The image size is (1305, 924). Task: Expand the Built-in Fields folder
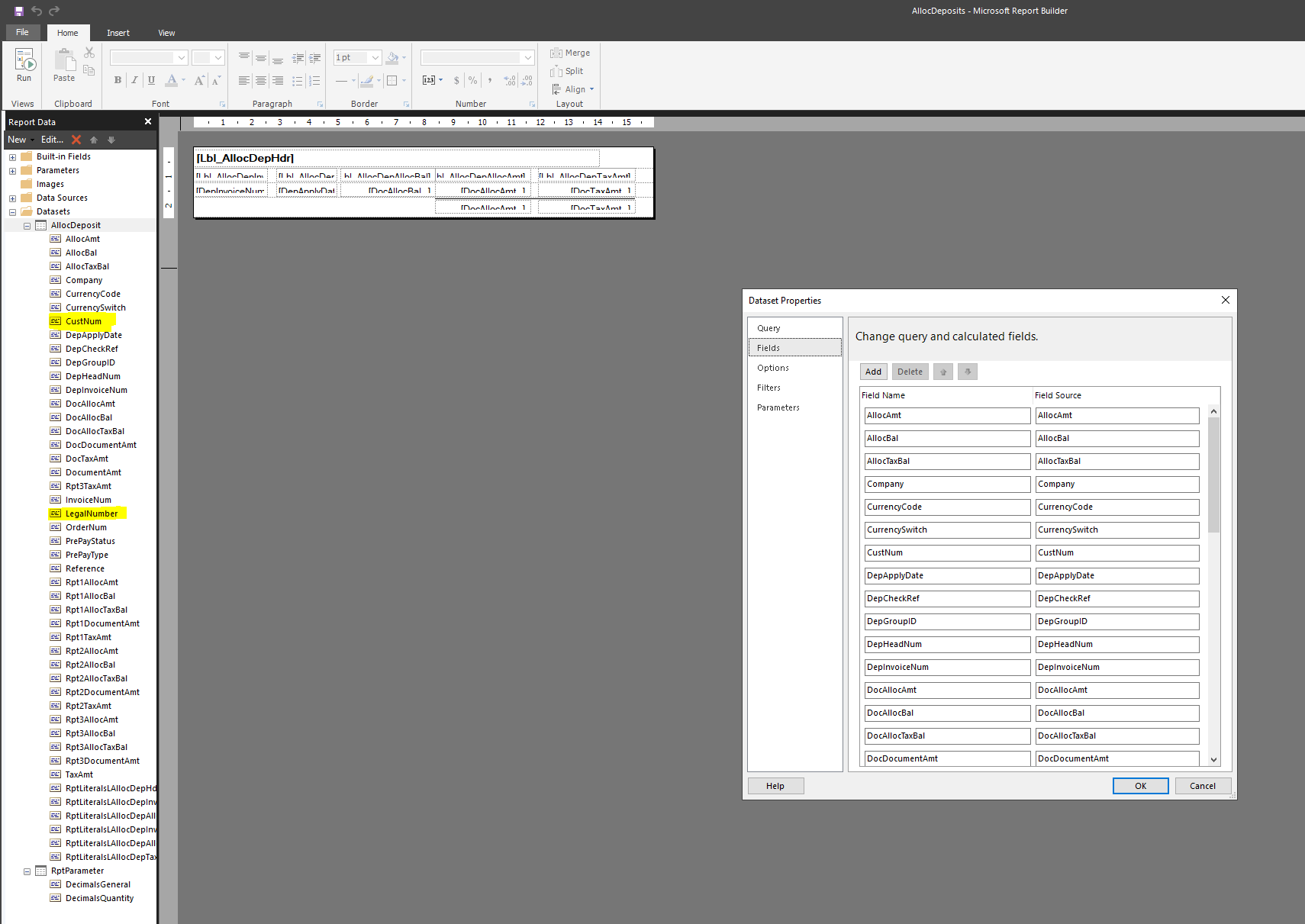(x=12, y=157)
